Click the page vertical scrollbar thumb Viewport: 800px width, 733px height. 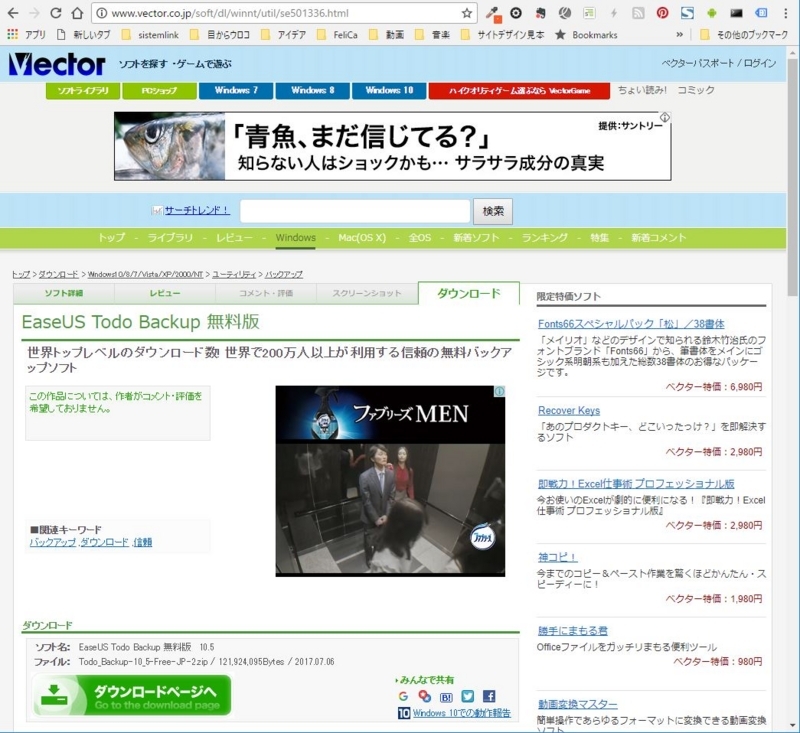[792, 176]
